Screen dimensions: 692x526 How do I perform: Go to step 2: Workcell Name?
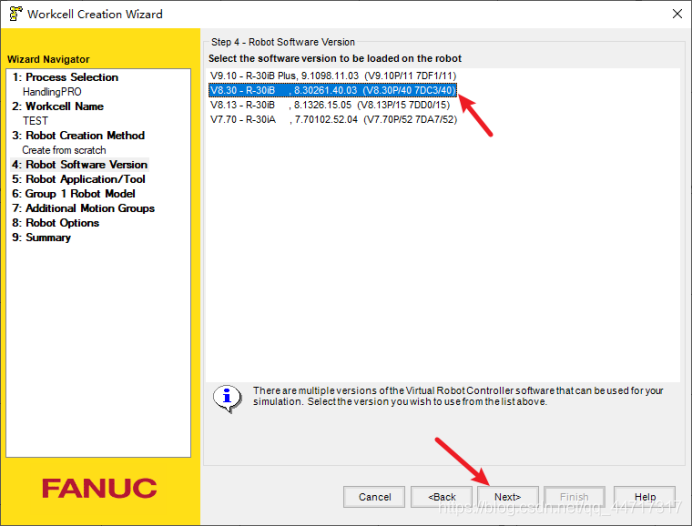pos(58,106)
